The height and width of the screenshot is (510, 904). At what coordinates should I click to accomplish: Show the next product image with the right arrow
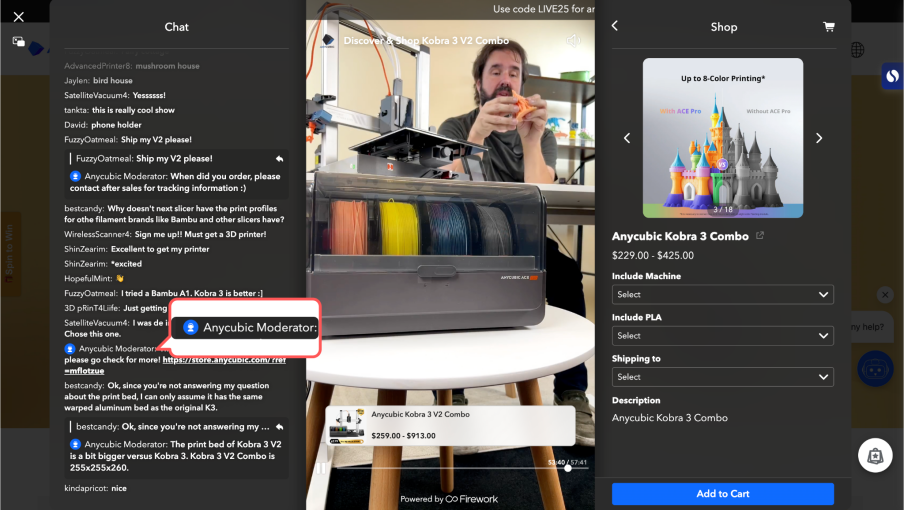pos(819,138)
